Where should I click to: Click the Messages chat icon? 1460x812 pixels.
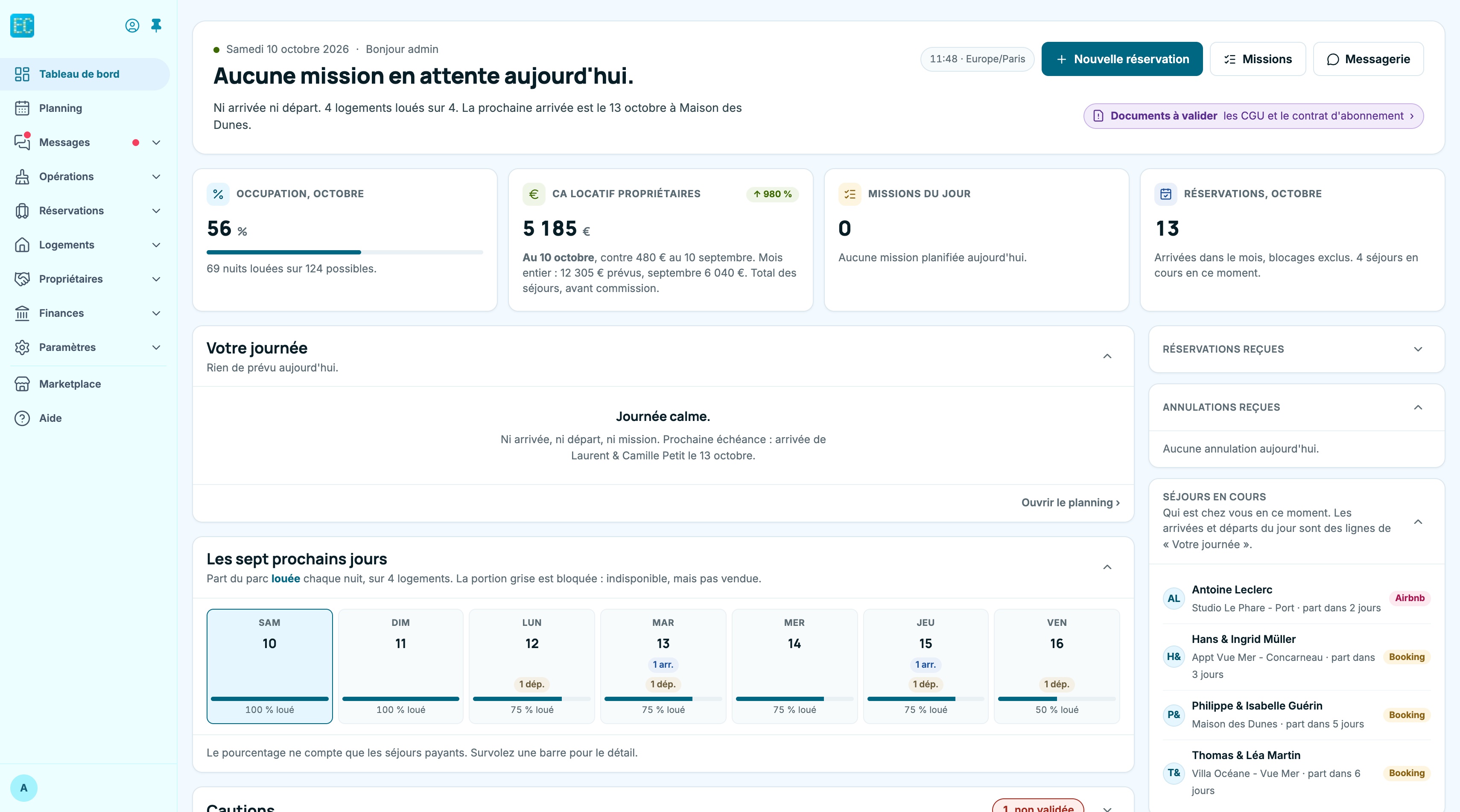22,142
